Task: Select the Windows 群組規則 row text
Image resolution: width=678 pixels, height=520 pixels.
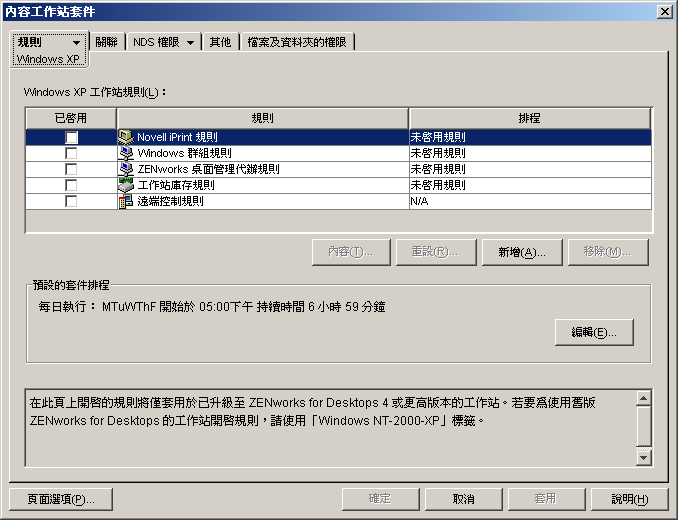Action: 185,153
